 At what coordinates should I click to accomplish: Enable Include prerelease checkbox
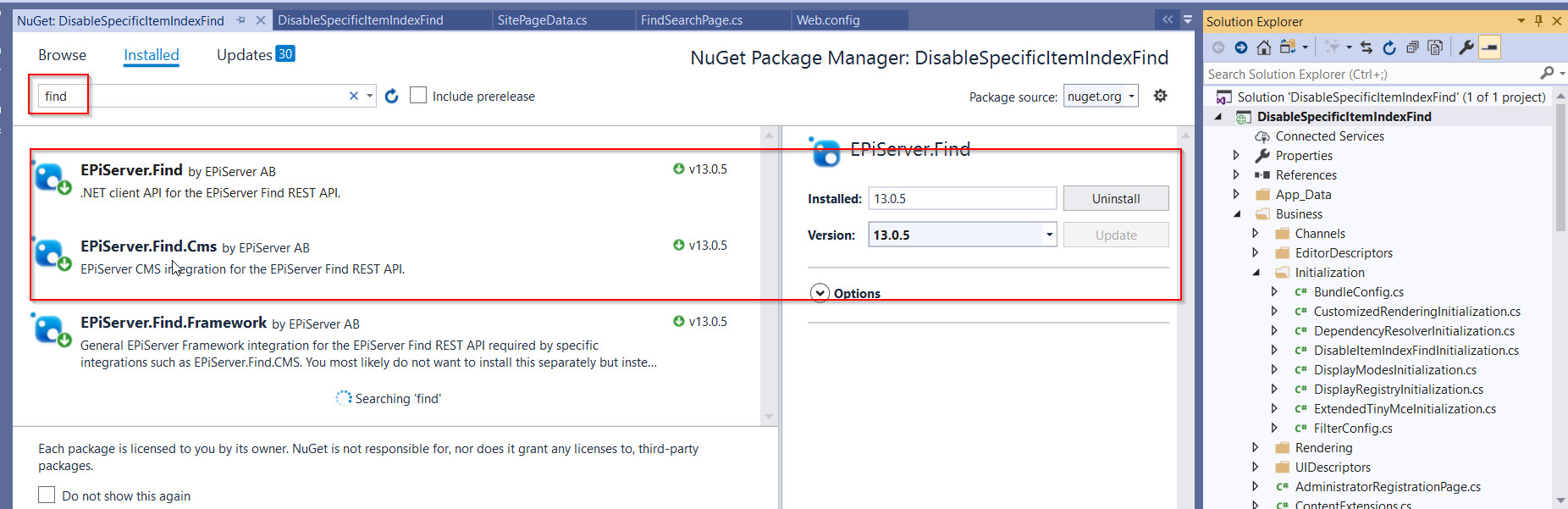418,96
